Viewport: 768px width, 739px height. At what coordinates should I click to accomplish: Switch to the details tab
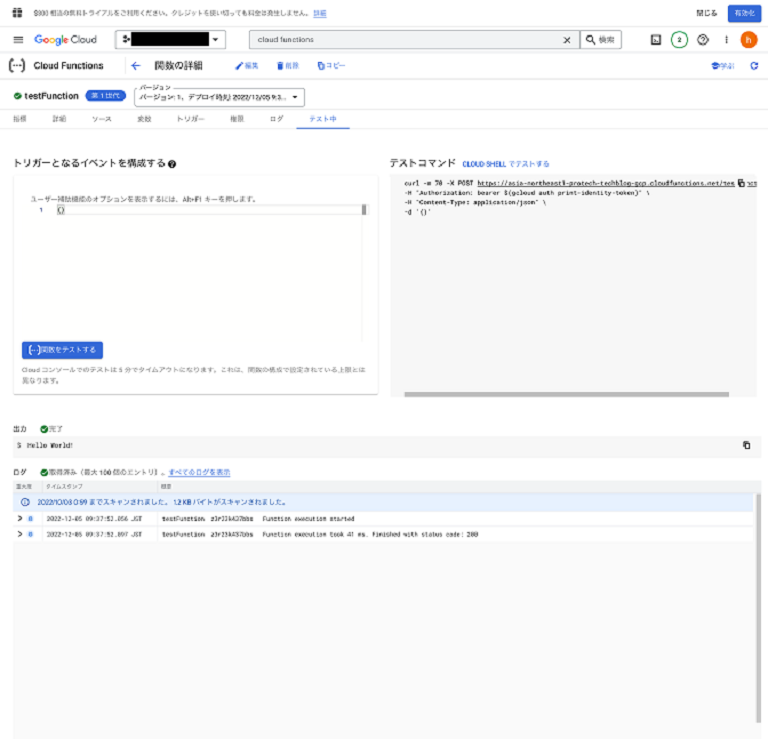(x=59, y=119)
